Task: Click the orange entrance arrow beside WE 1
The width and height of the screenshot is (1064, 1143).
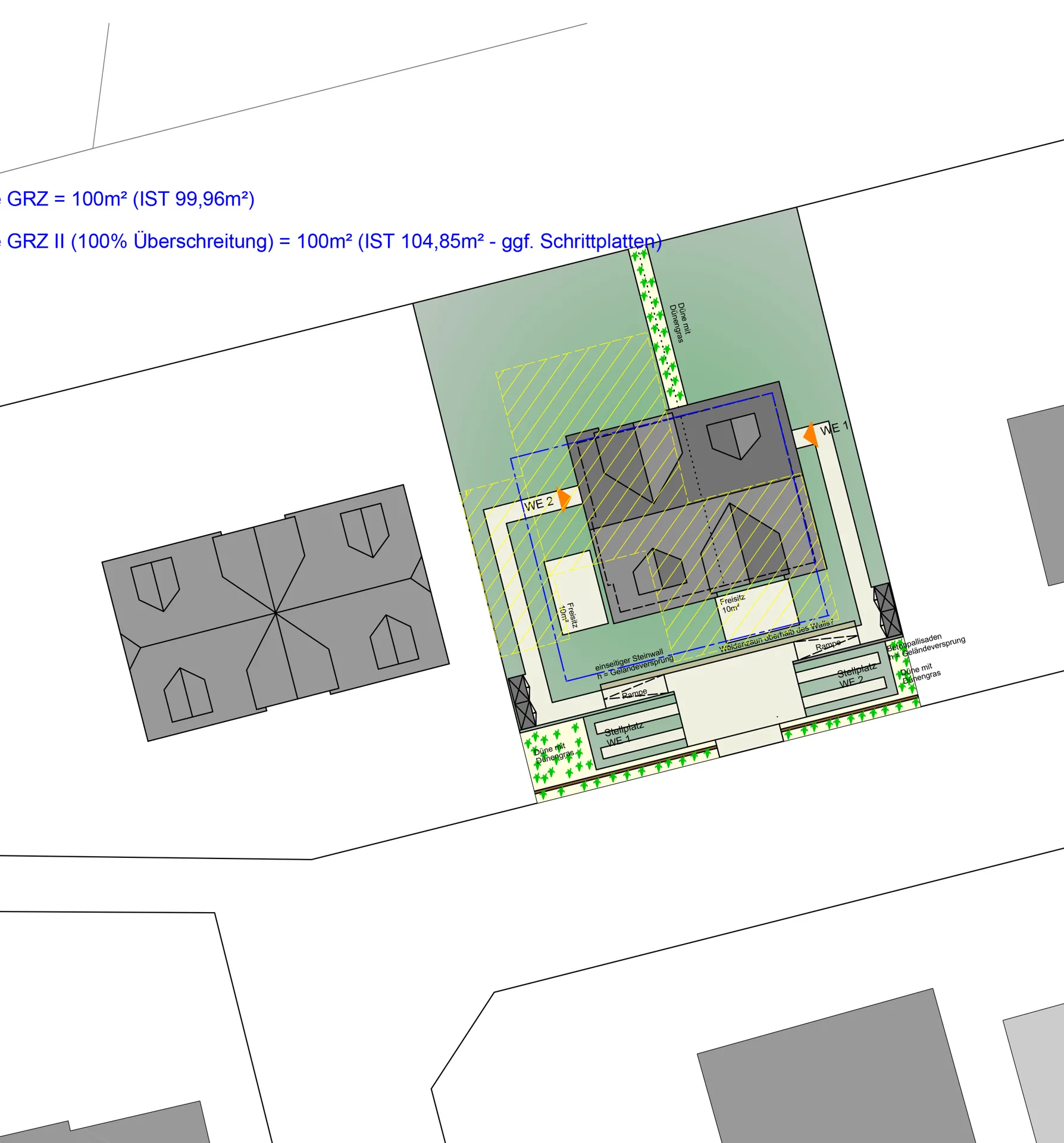Action: pyautogui.click(x=810, y=435)
